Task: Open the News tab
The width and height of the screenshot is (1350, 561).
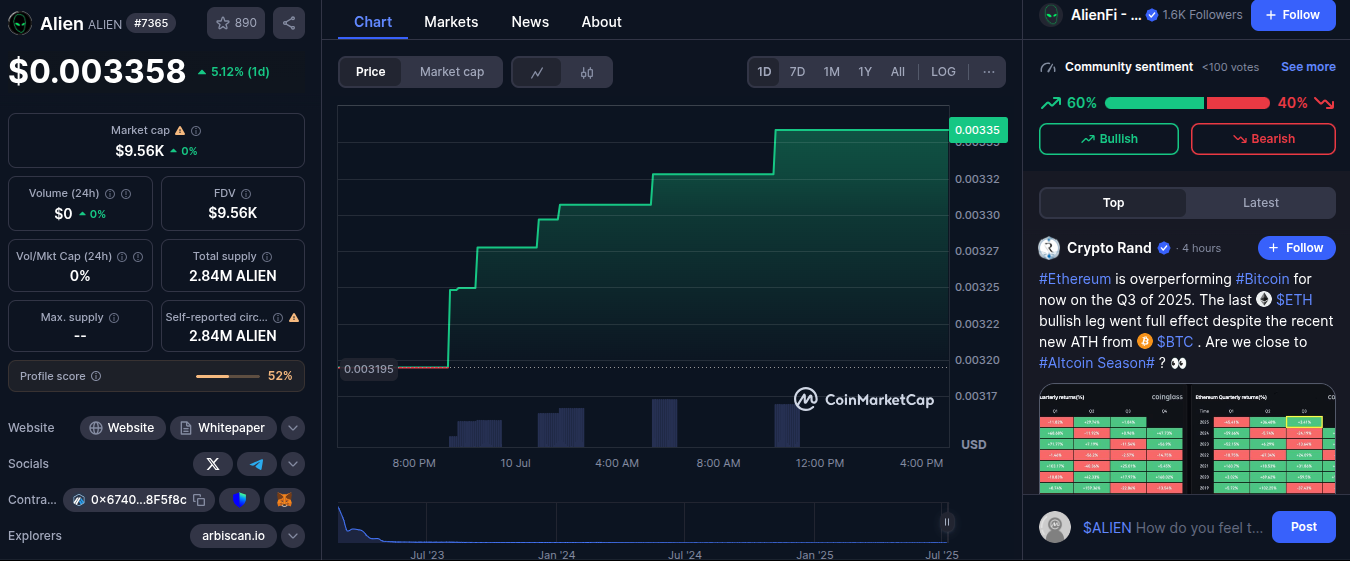Action: [x=530, y=22]
